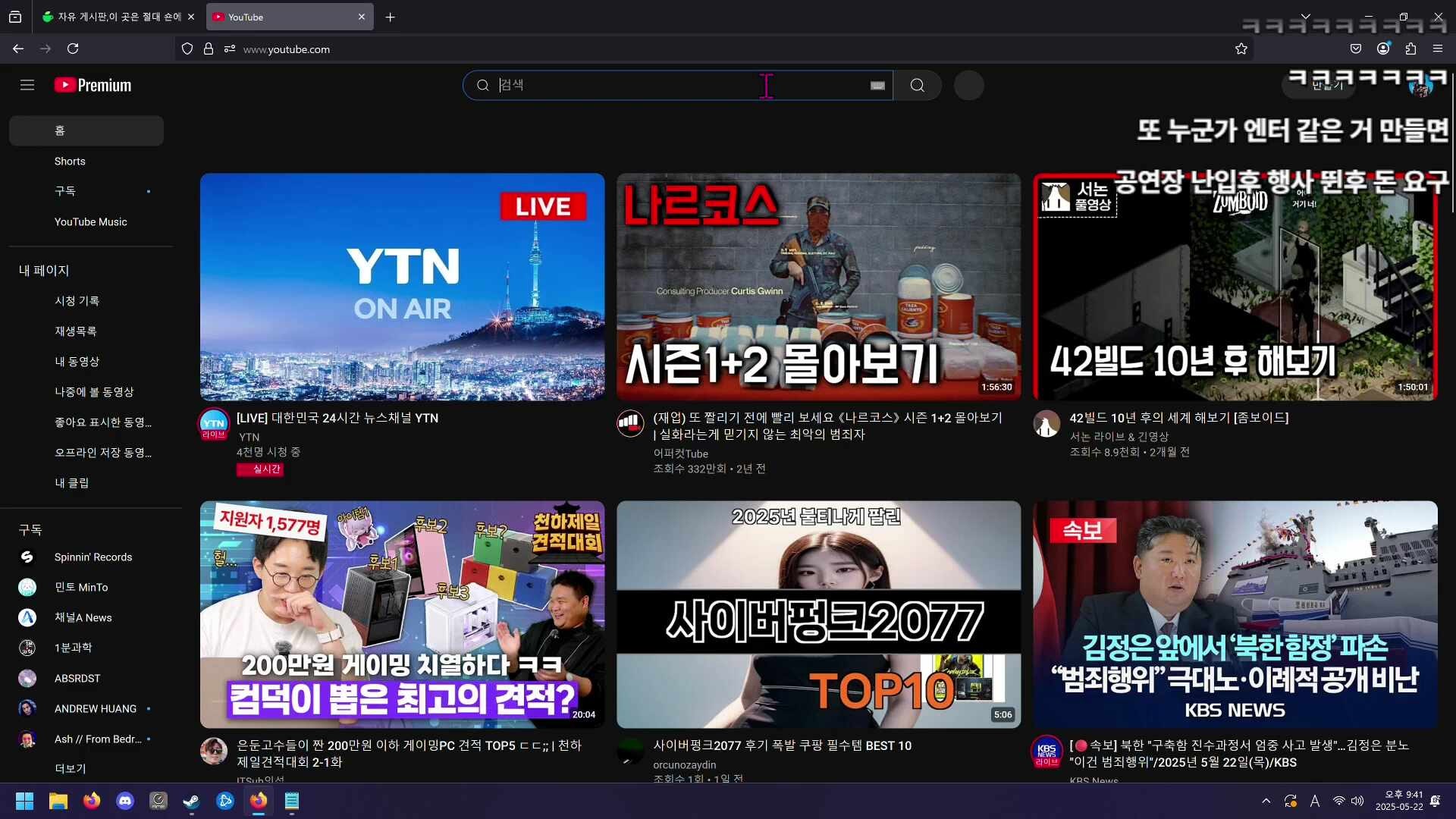This screenshot has width=1456, height=819.
Task: Click the tracking protection shield icon
Action: point(187,49)
